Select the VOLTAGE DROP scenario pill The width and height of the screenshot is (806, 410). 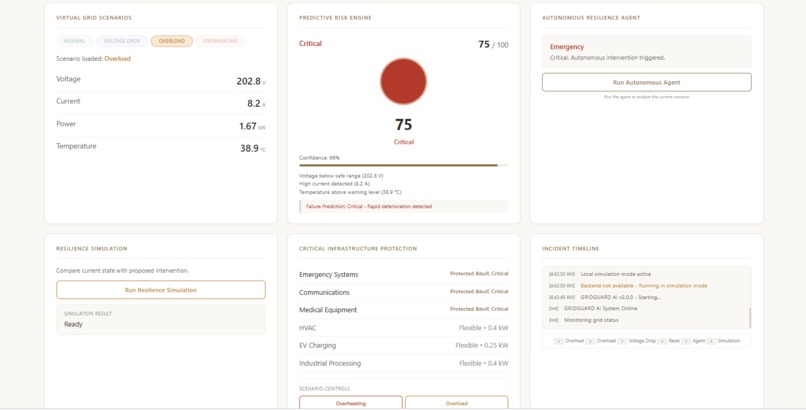pos(122,41)
